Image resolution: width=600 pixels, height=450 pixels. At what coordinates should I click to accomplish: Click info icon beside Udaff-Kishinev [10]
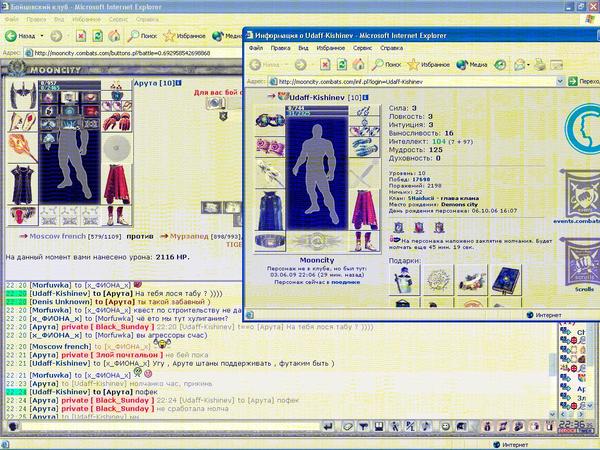point(365,98)
